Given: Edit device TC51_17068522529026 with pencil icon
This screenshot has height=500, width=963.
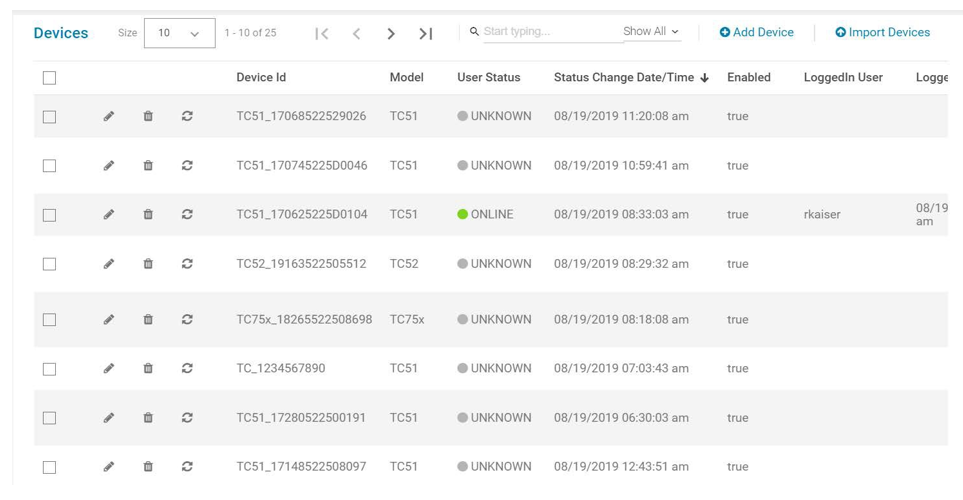Looking at the screenshot, I should pyautogui.click(x=109, y=116).
